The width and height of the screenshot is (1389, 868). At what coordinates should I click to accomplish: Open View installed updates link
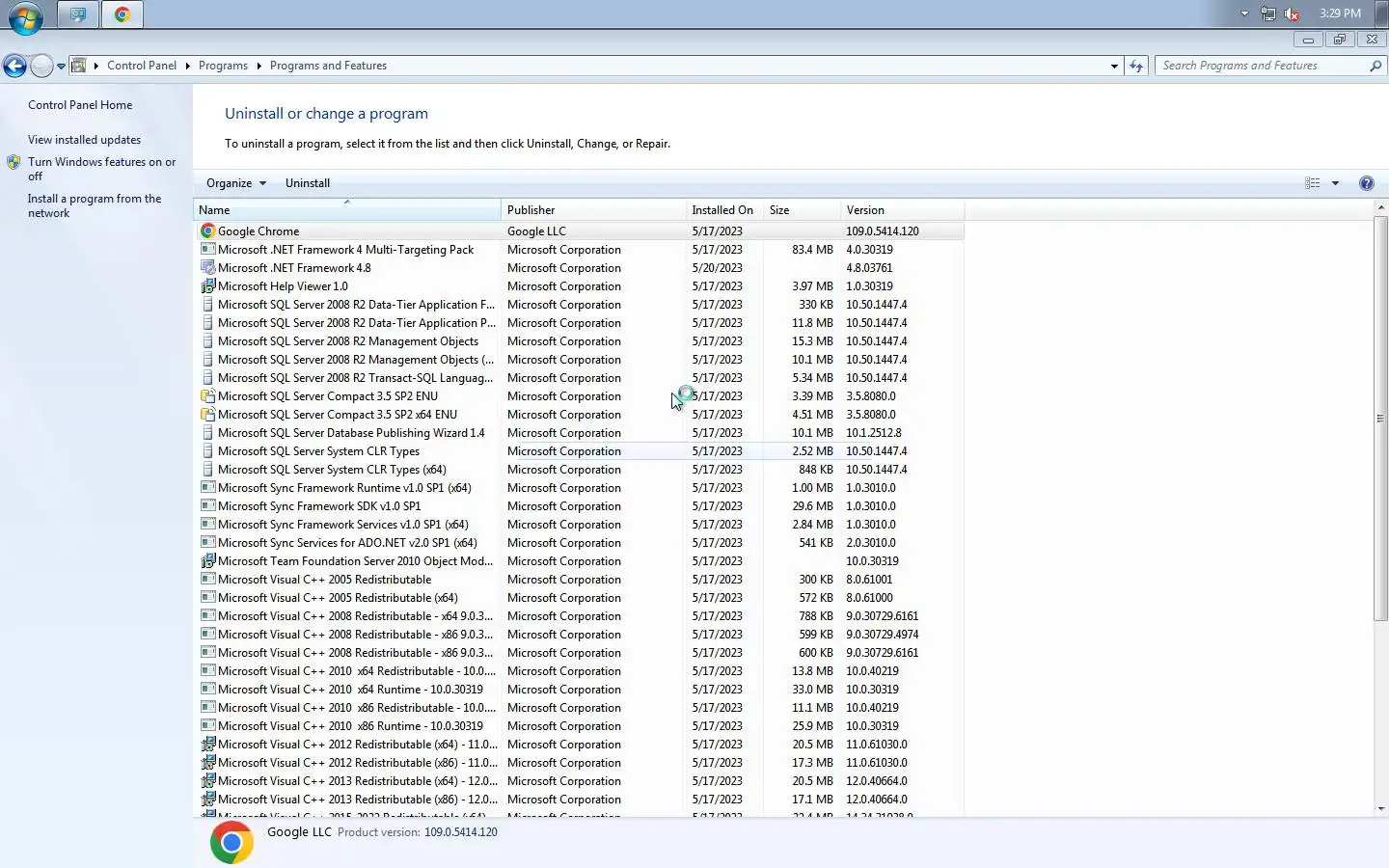click(84, 140)
